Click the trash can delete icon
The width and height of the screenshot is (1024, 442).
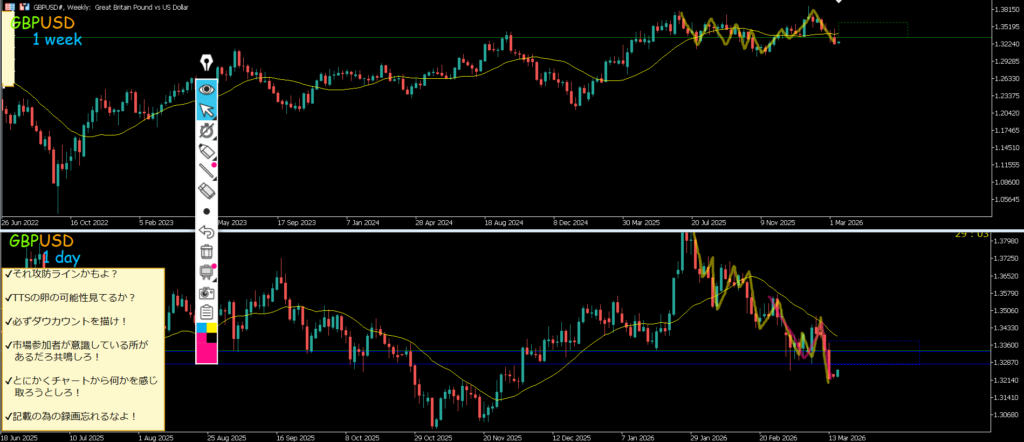pos(206,252)
